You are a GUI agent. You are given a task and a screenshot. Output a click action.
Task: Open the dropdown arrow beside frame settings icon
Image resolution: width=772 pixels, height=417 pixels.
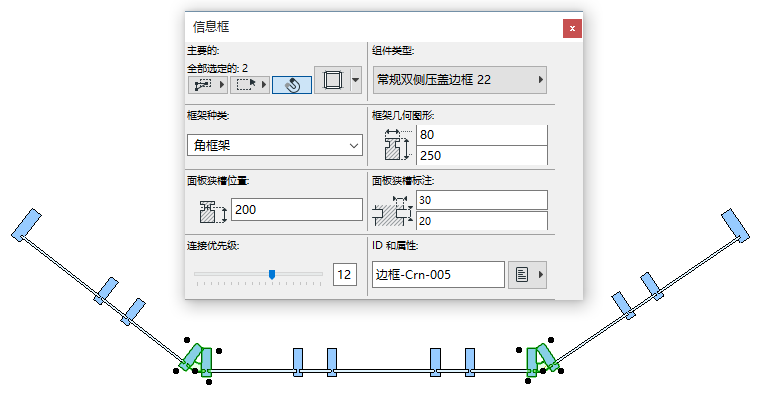click(355, 81)
